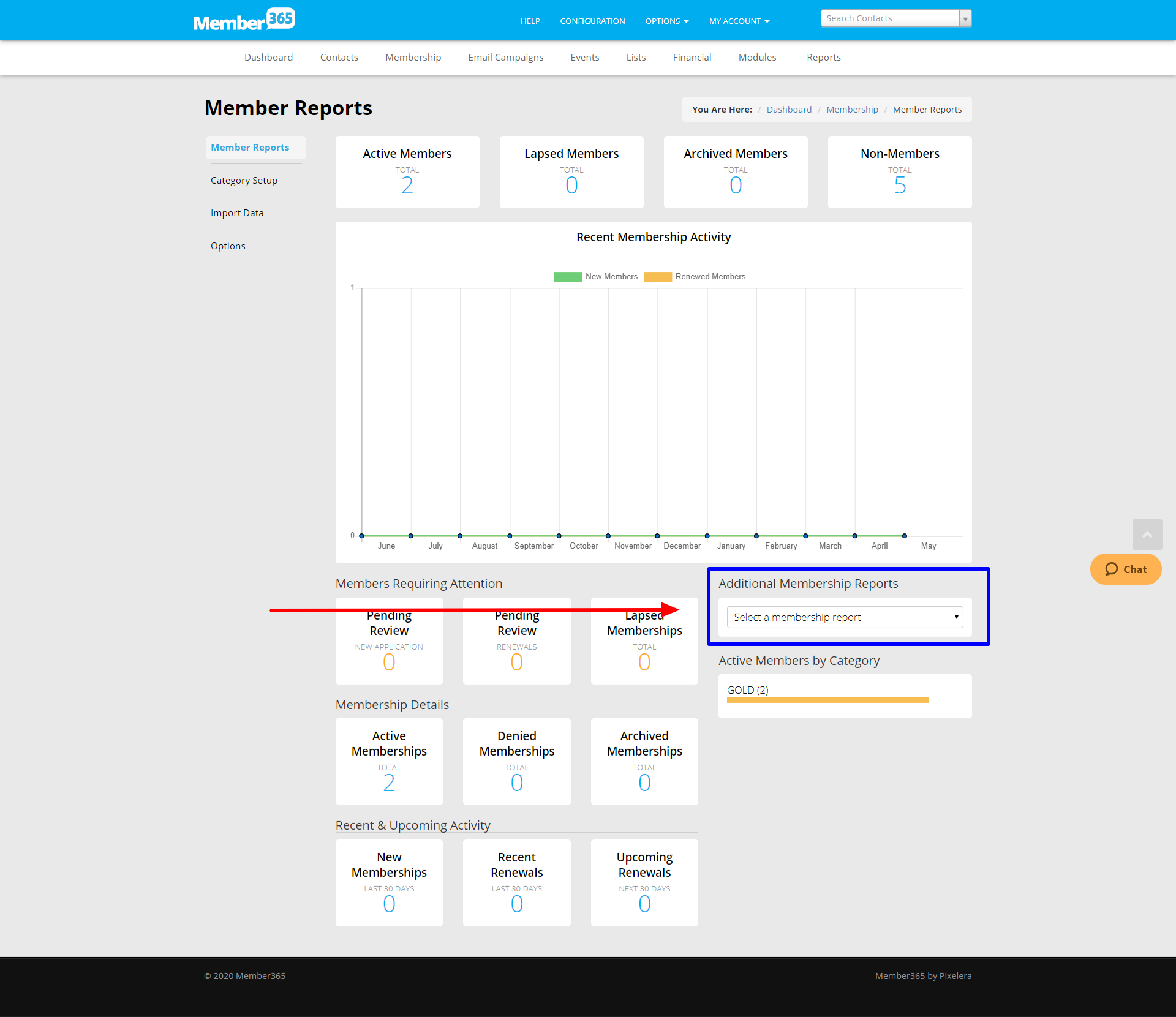This screenshot has height=1017, width=1176.
Task: Click the GOLD (2) category bar
Action: [x=827, y=700]
